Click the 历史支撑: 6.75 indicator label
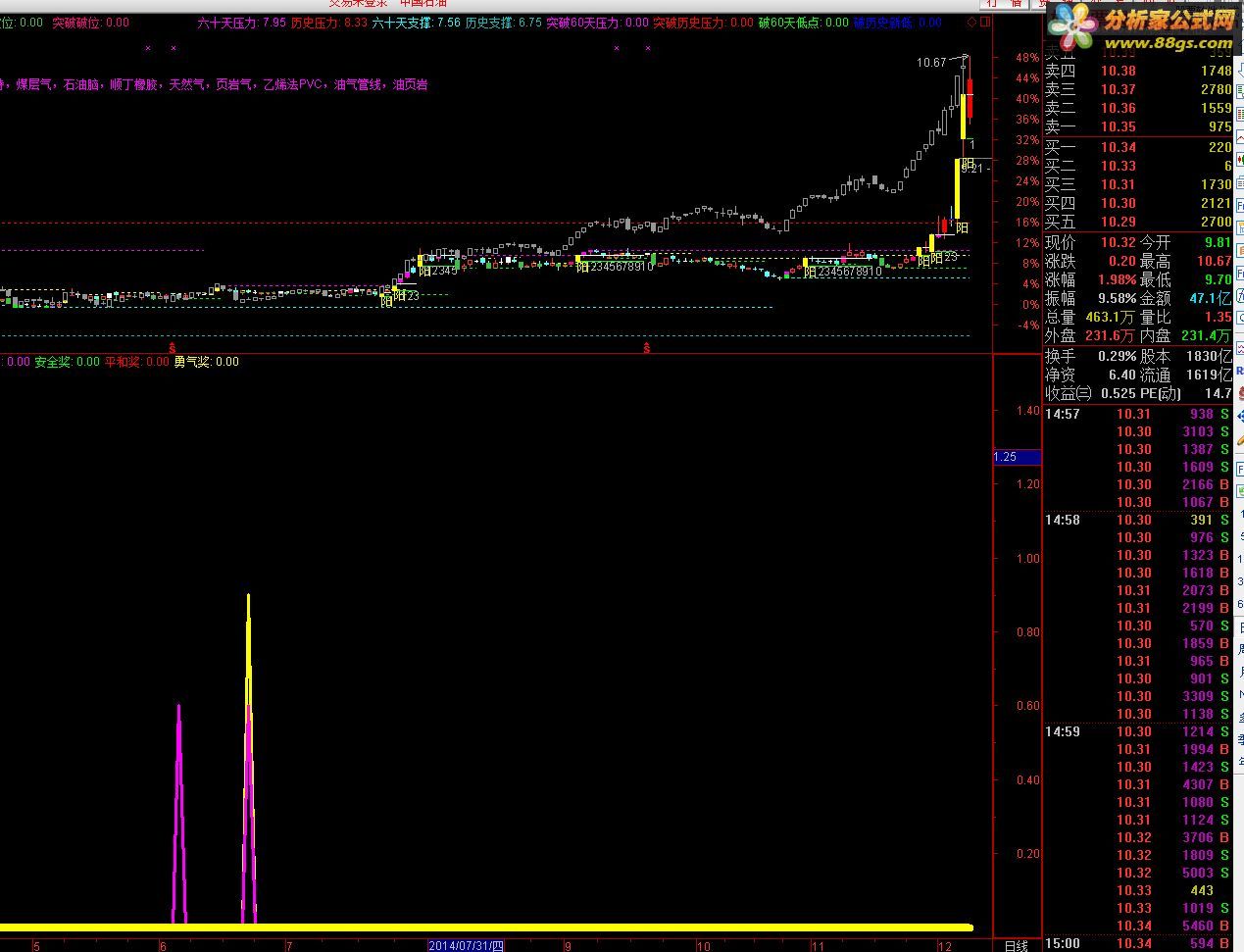 coord(504,23)
